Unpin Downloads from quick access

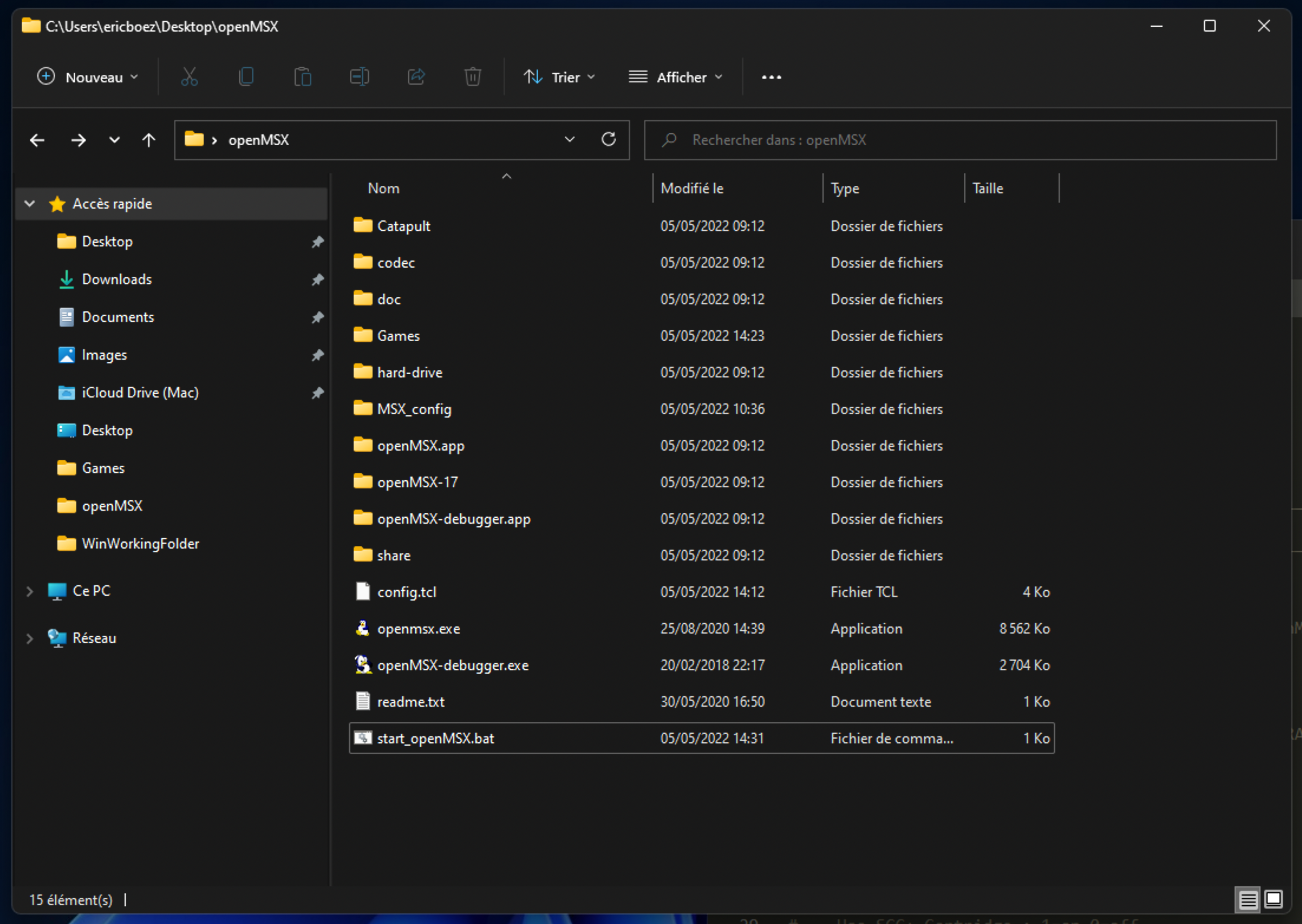(318, 279)
